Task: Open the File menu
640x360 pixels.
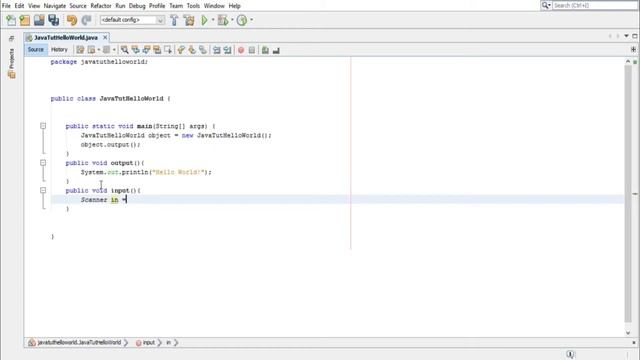Action: click(x=6, y=6)
